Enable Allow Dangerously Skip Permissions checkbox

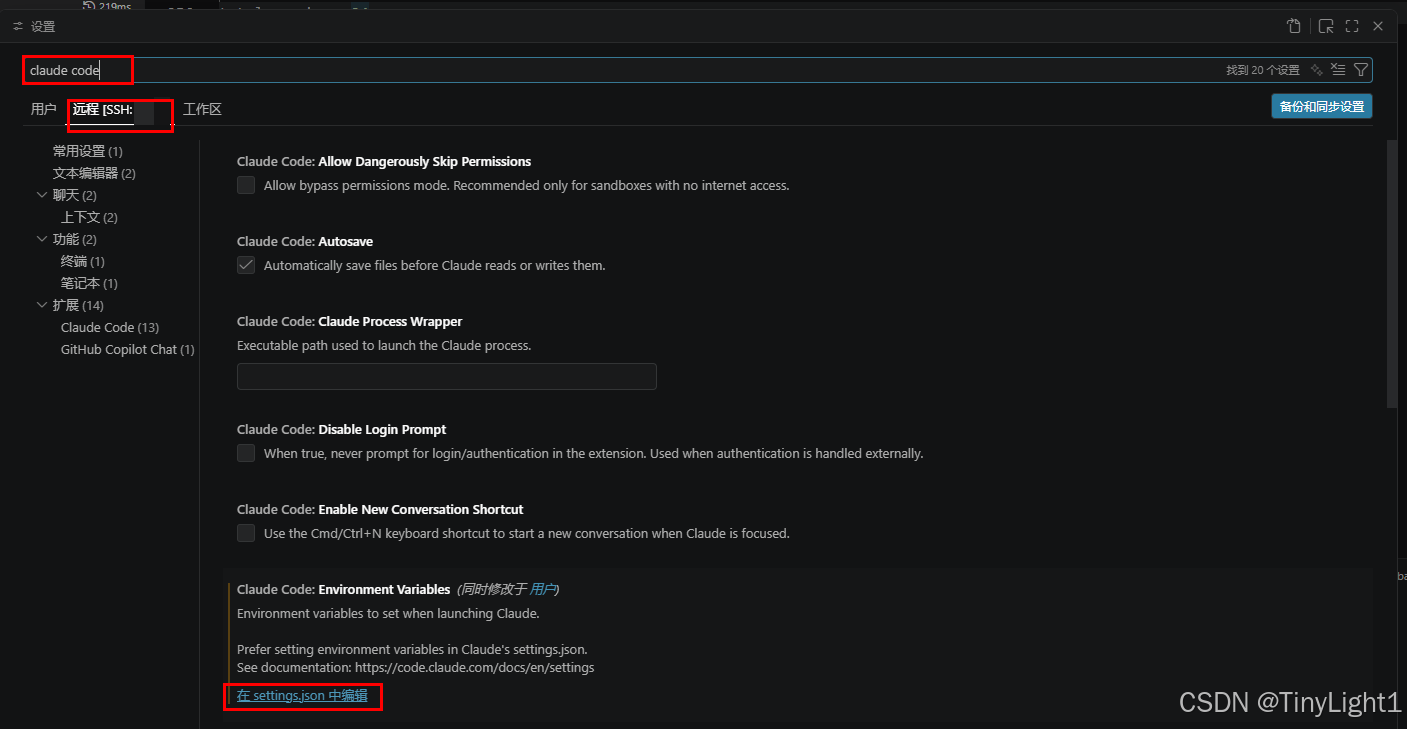246,185
